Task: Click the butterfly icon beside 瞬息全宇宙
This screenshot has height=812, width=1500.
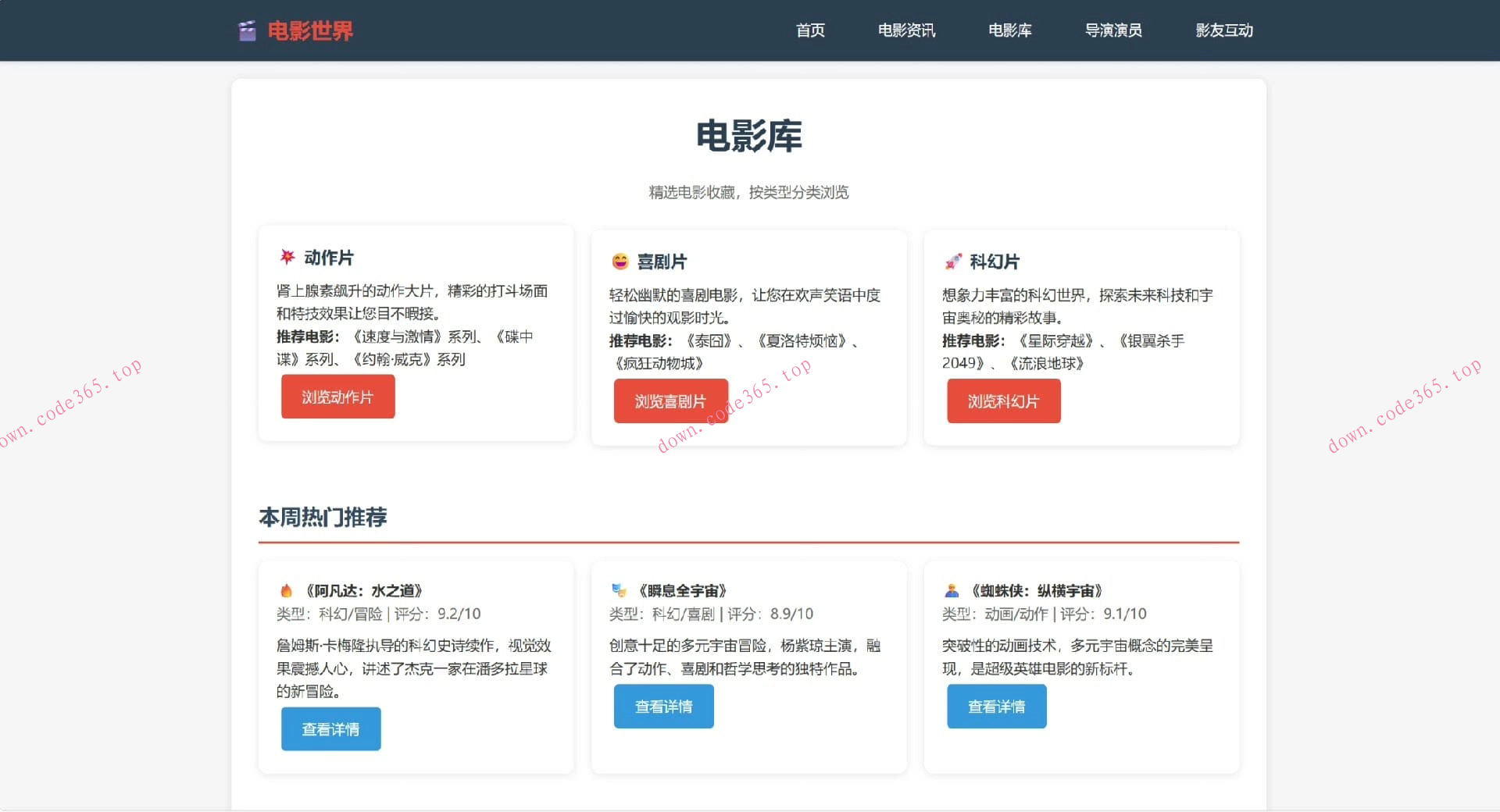Action: [620, 590]
